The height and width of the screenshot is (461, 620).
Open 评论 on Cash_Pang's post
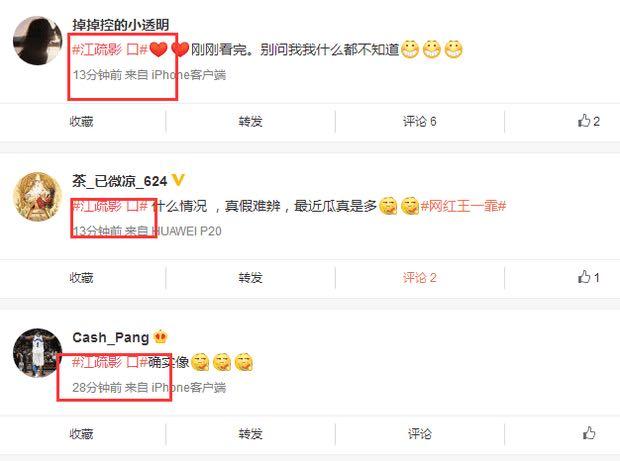coord(420,434)
